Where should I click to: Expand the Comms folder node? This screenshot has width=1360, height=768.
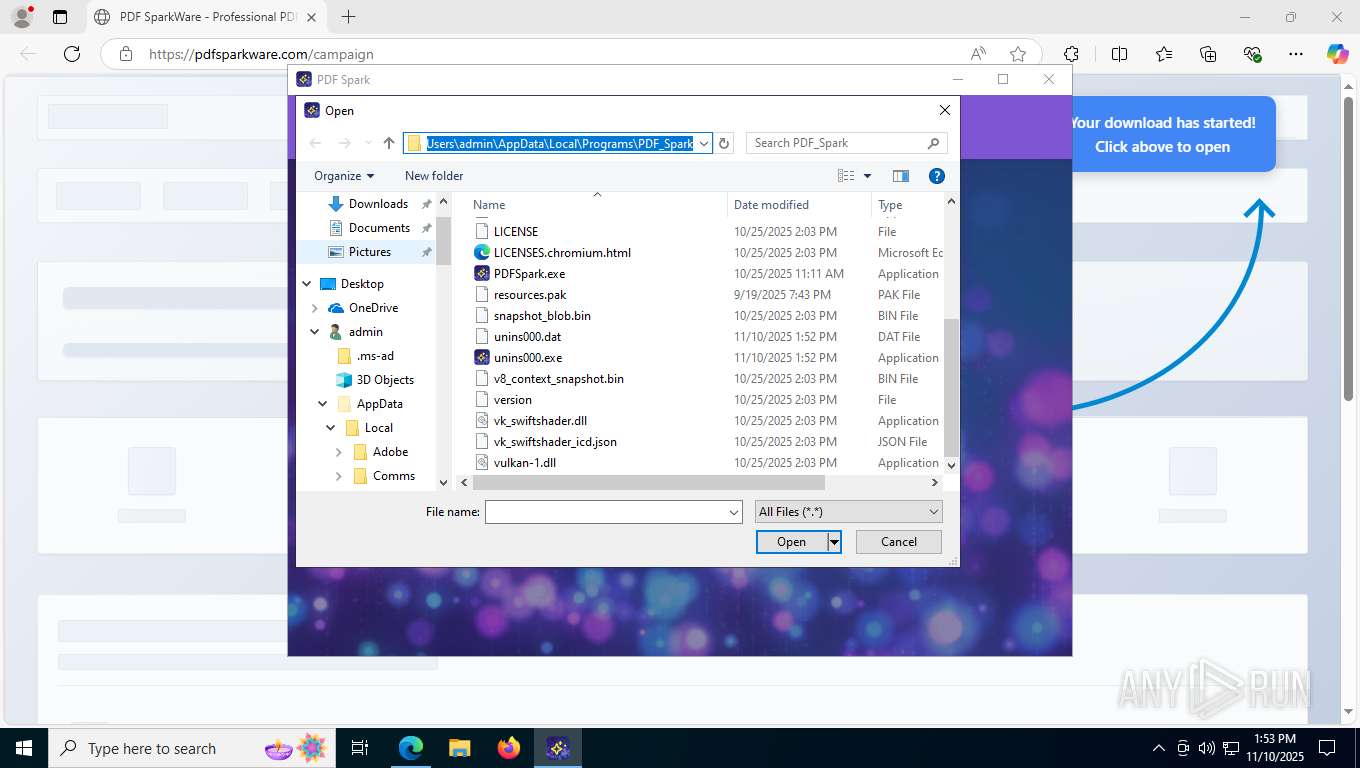click(339, 476)
